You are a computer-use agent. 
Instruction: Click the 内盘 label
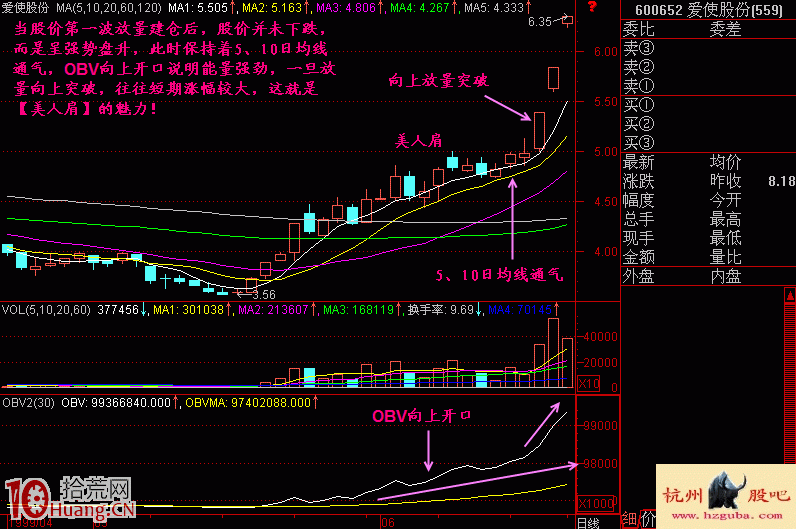pyautogui.click(x=725, y=276)
